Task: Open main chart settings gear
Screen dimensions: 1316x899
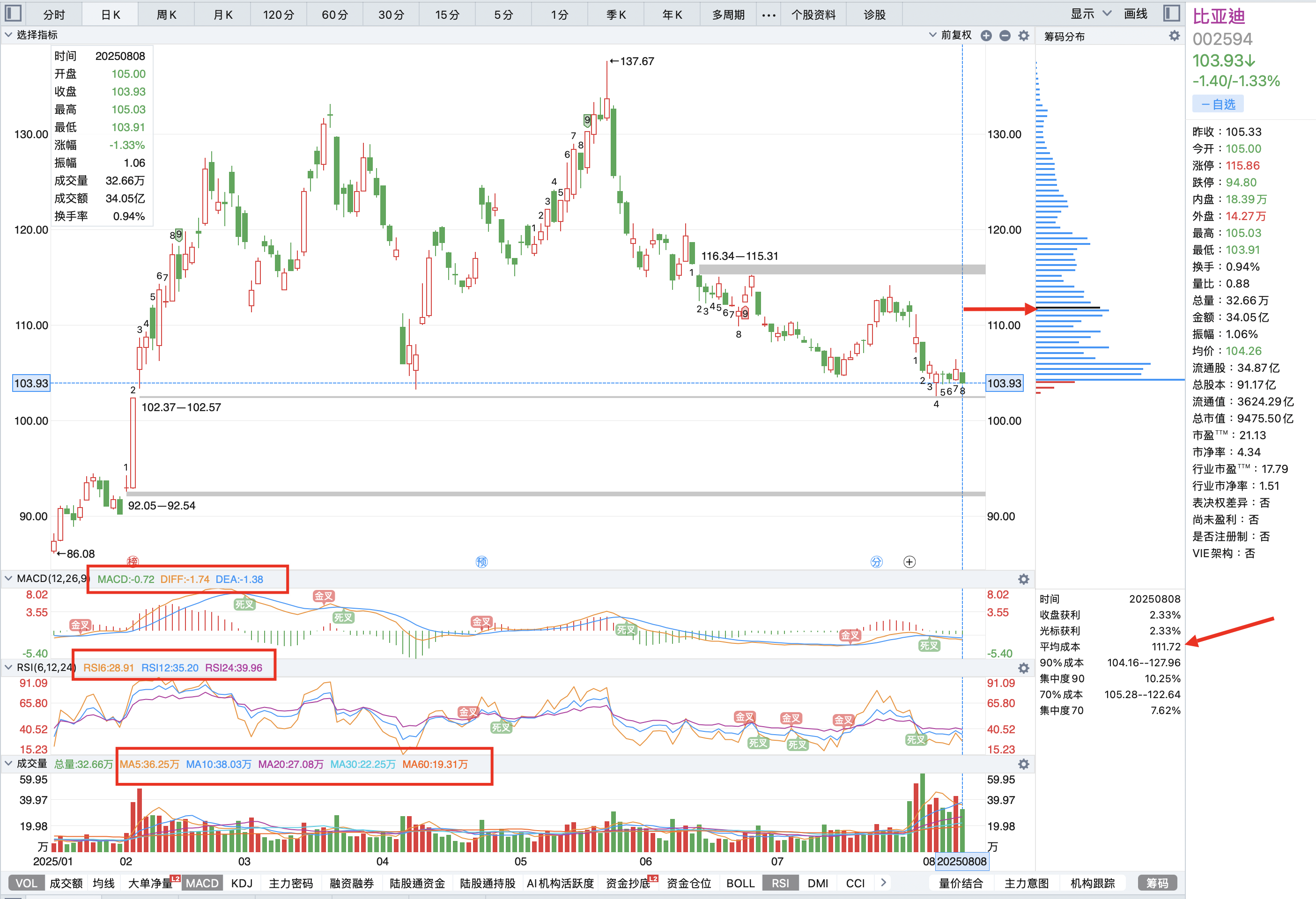Action: point(1023,36)
